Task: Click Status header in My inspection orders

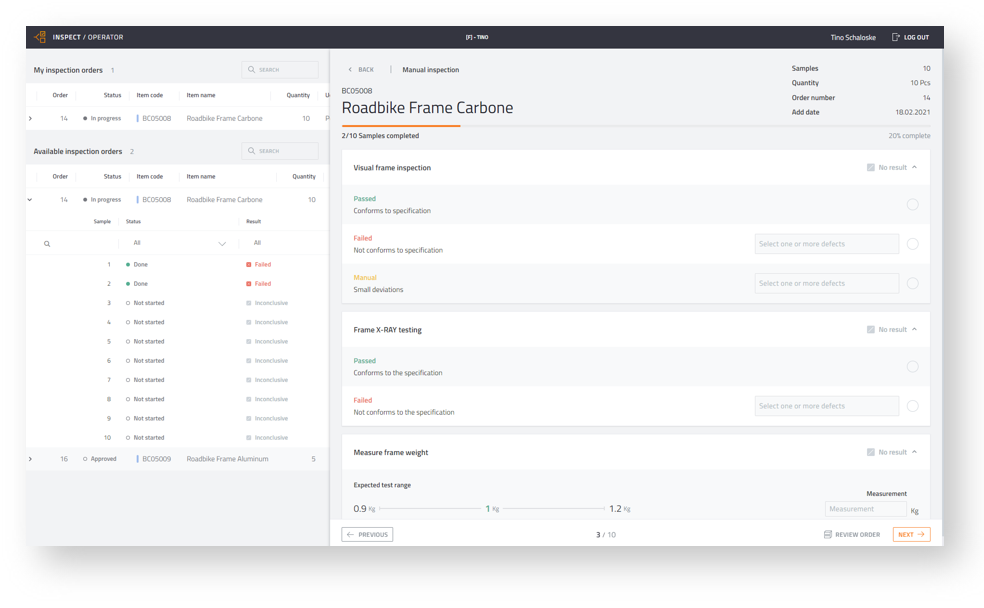Action: 112,95
